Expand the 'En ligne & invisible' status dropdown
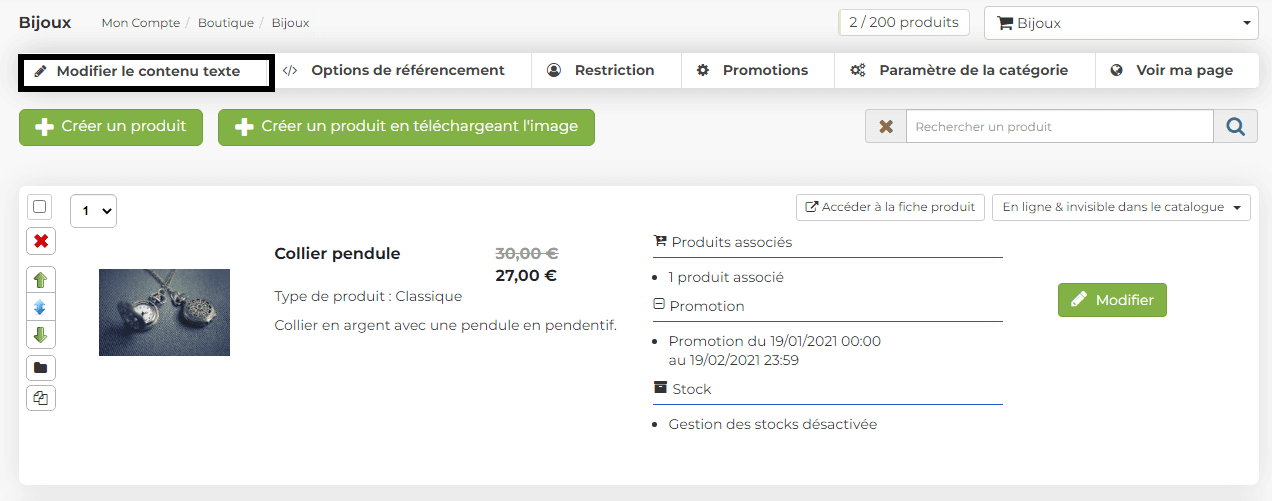The image size is (1272, 501). 1121,207
